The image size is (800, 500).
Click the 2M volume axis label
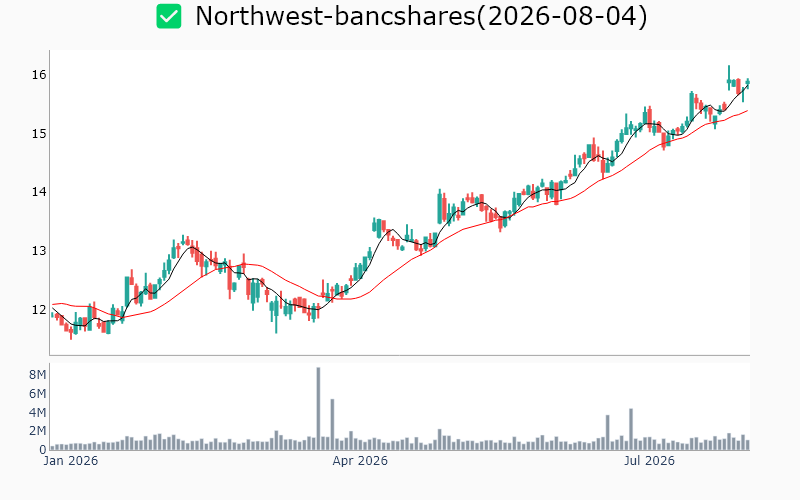[x=37, y=431]
